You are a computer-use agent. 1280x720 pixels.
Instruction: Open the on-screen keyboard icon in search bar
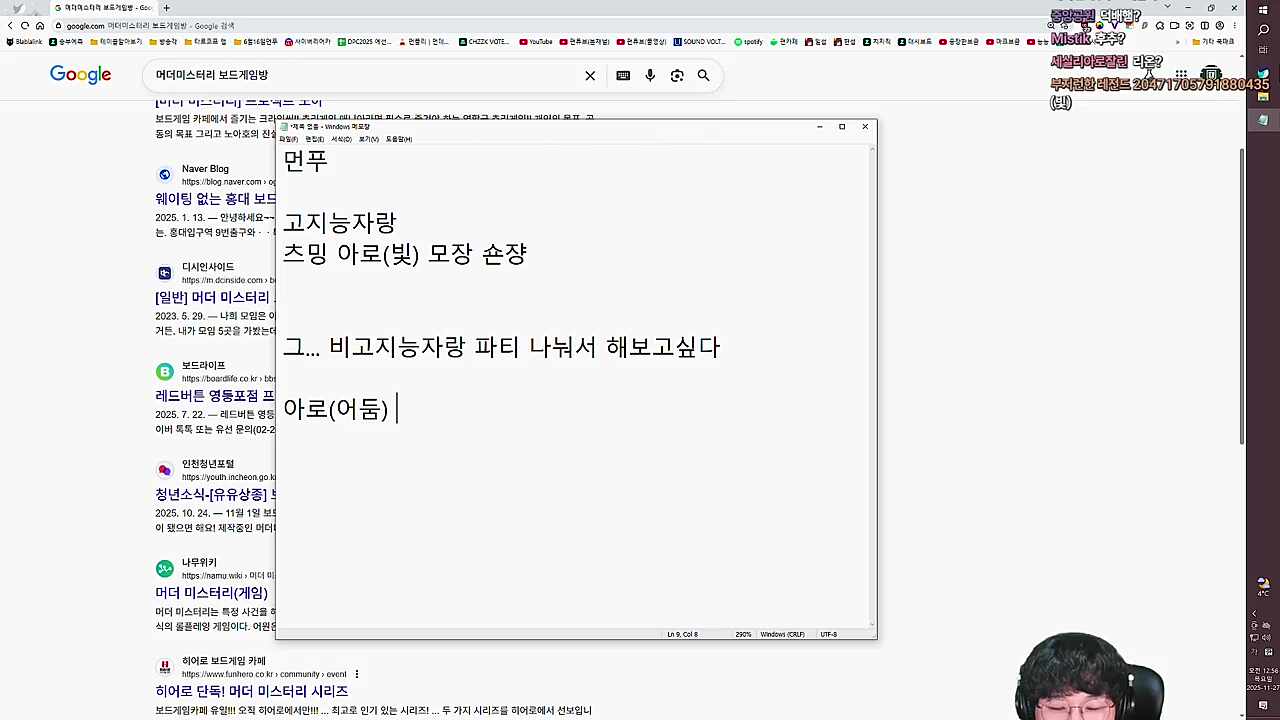(623, 75)
